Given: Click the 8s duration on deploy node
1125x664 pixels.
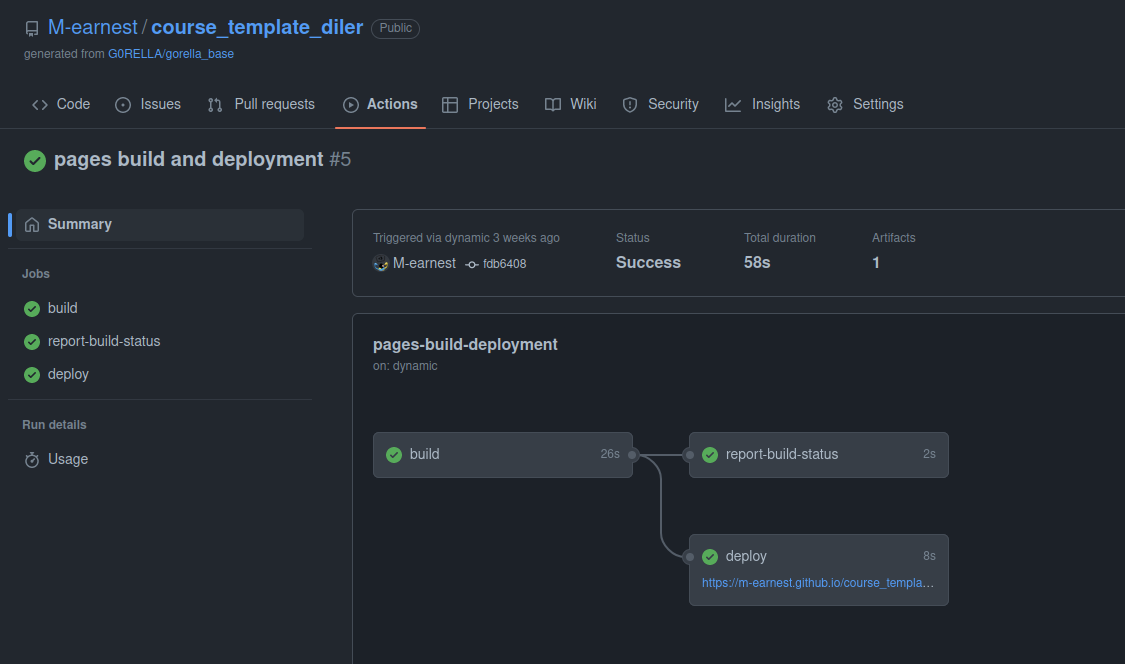Looking at the screenshot, I should (x=929, y=556).
